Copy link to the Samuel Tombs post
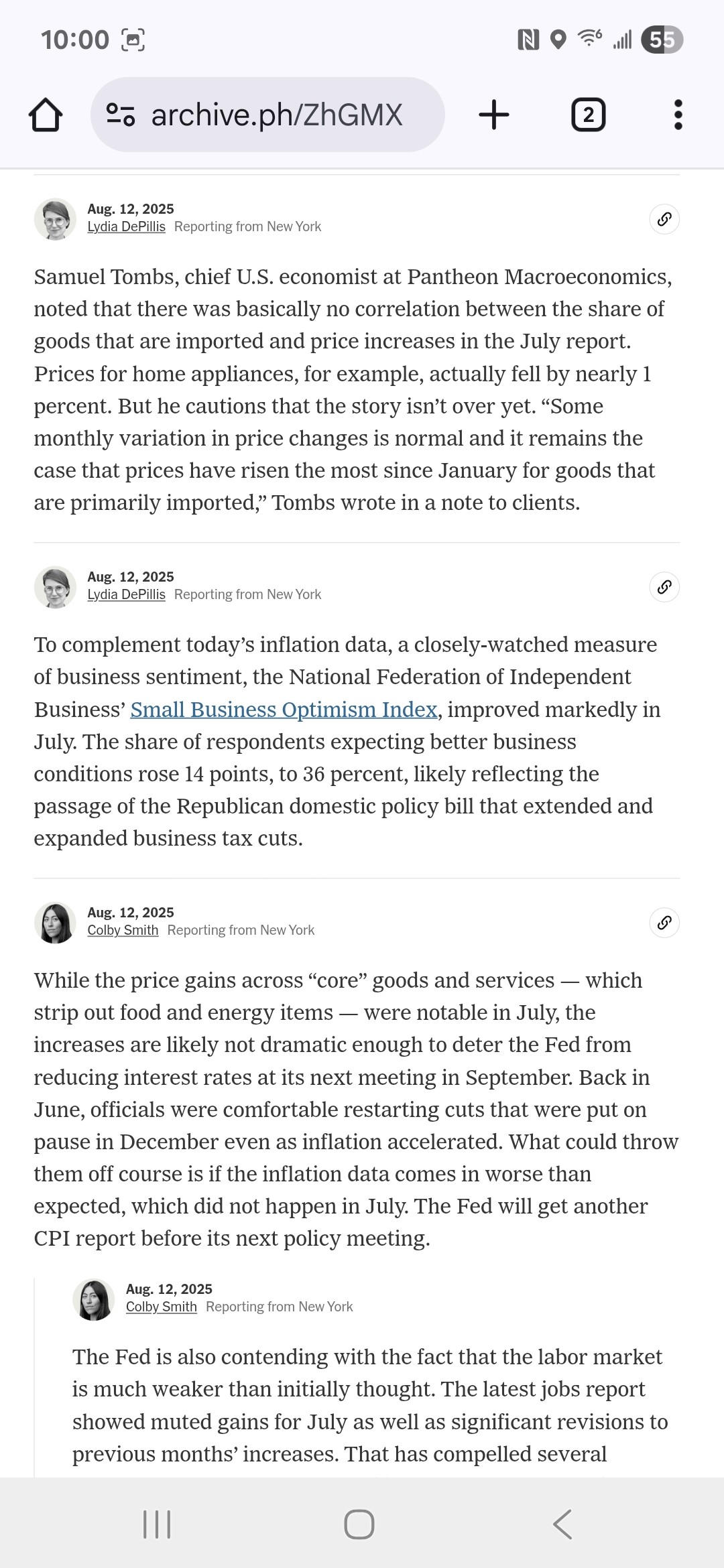 tap(664, 219)
